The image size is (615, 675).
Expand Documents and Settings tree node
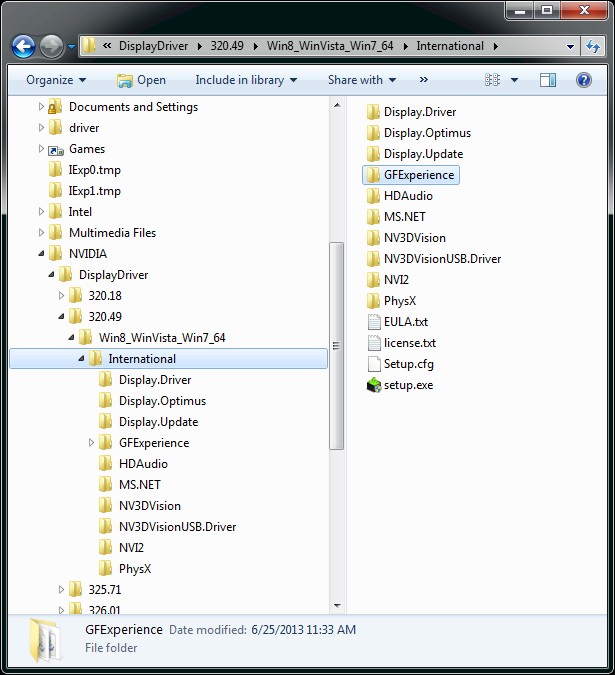41,106
